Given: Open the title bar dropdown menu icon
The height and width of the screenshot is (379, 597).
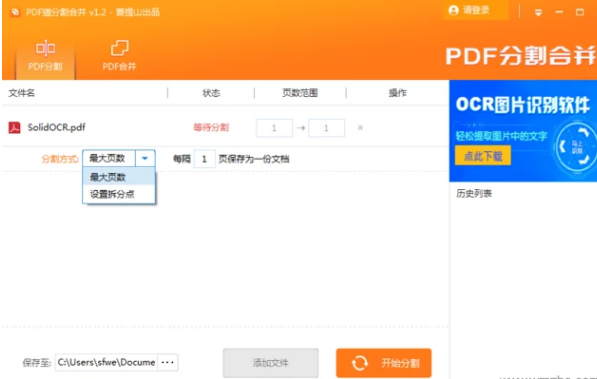Looking at the screenshot, I should [x=538, y=12].
